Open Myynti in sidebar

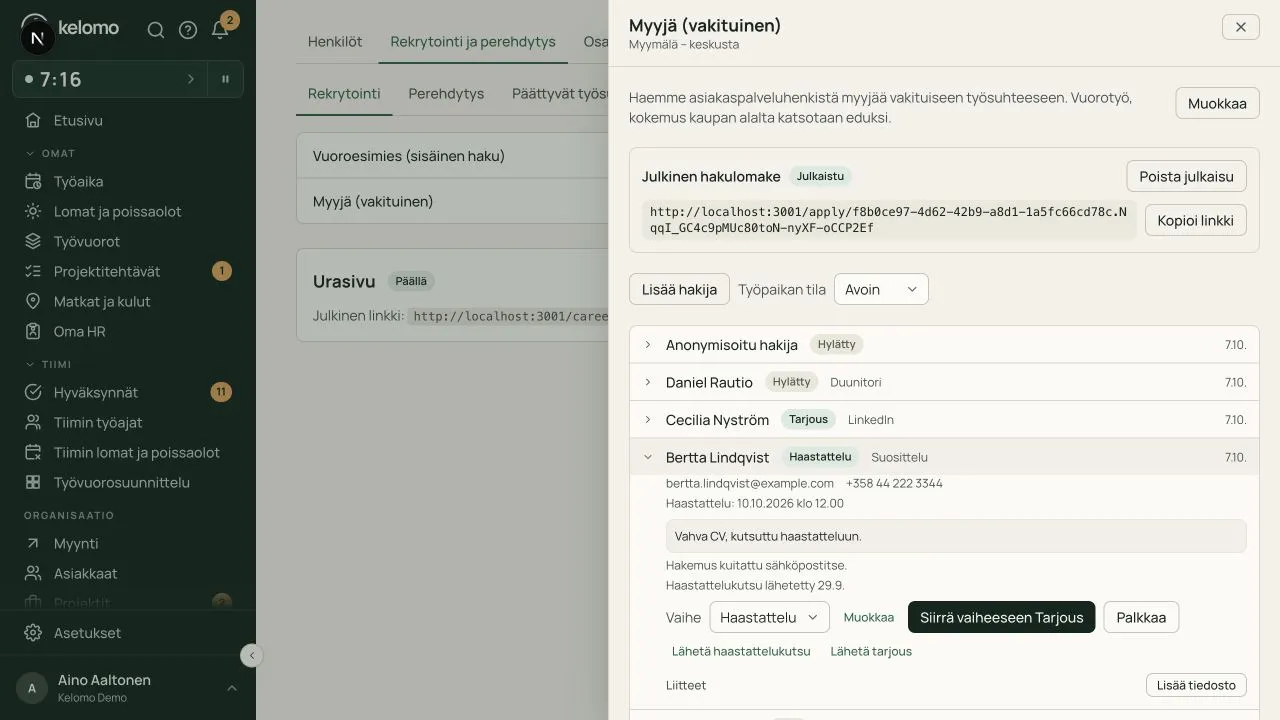point(128,543)
